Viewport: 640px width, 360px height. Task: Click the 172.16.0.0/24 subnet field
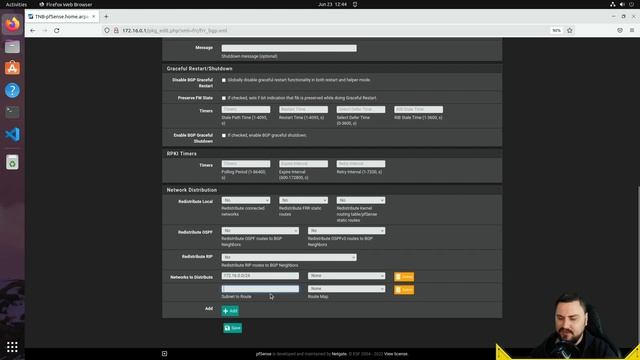coord(260,276)
